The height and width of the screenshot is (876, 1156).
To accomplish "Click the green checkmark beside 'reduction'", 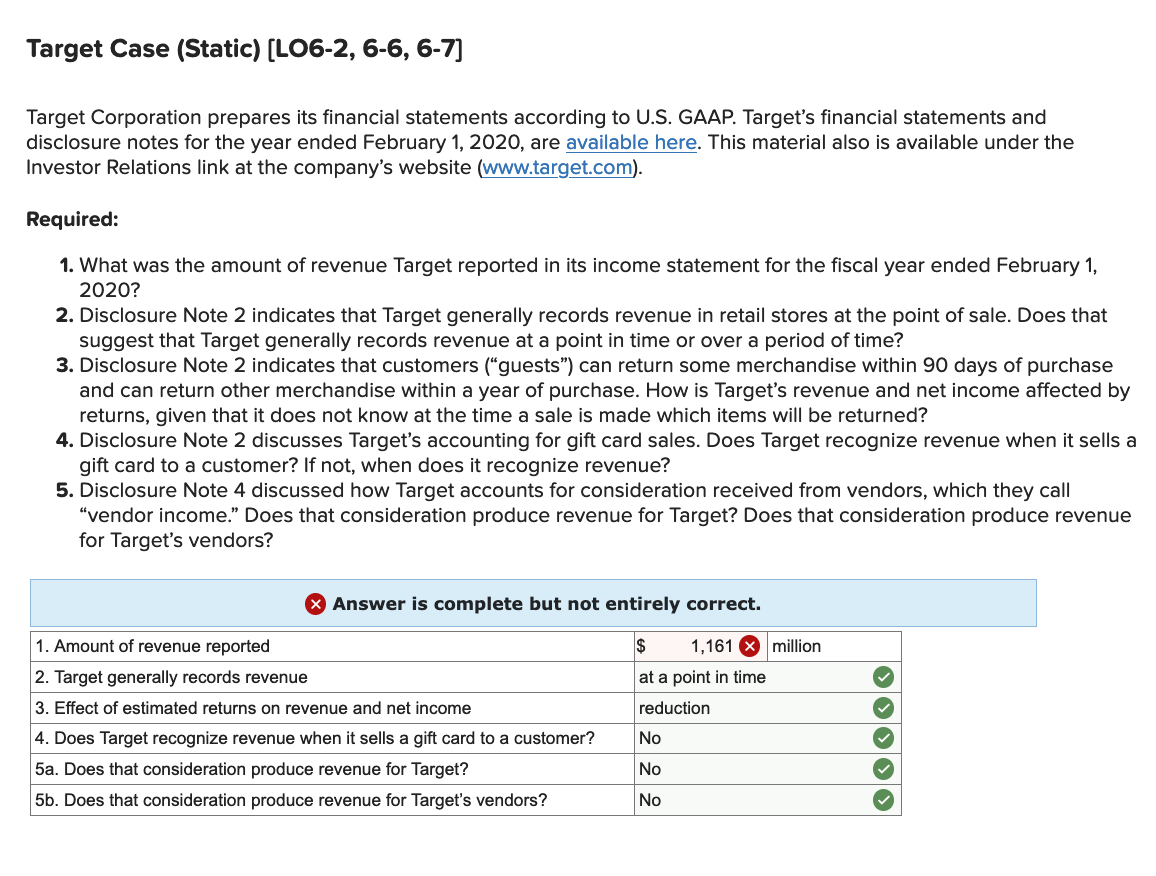I will click(883, 708).
